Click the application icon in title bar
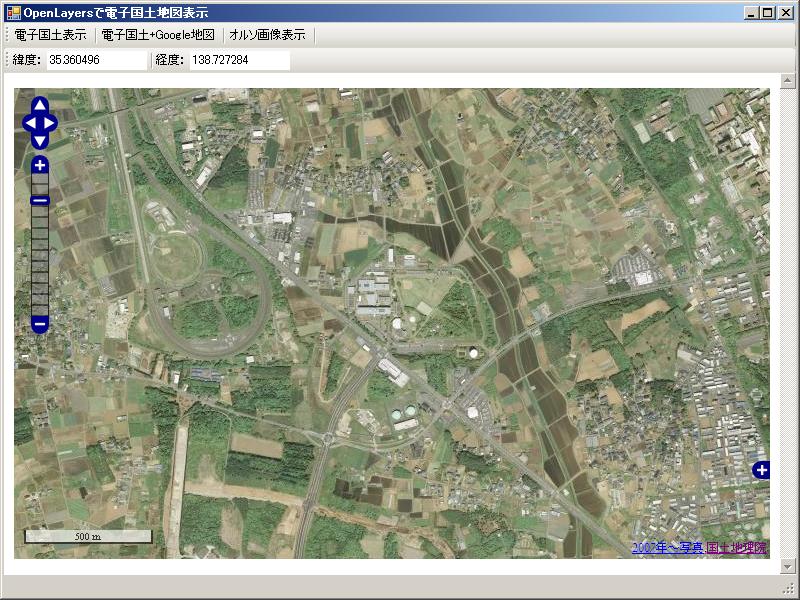 click(x=13, y=13)
